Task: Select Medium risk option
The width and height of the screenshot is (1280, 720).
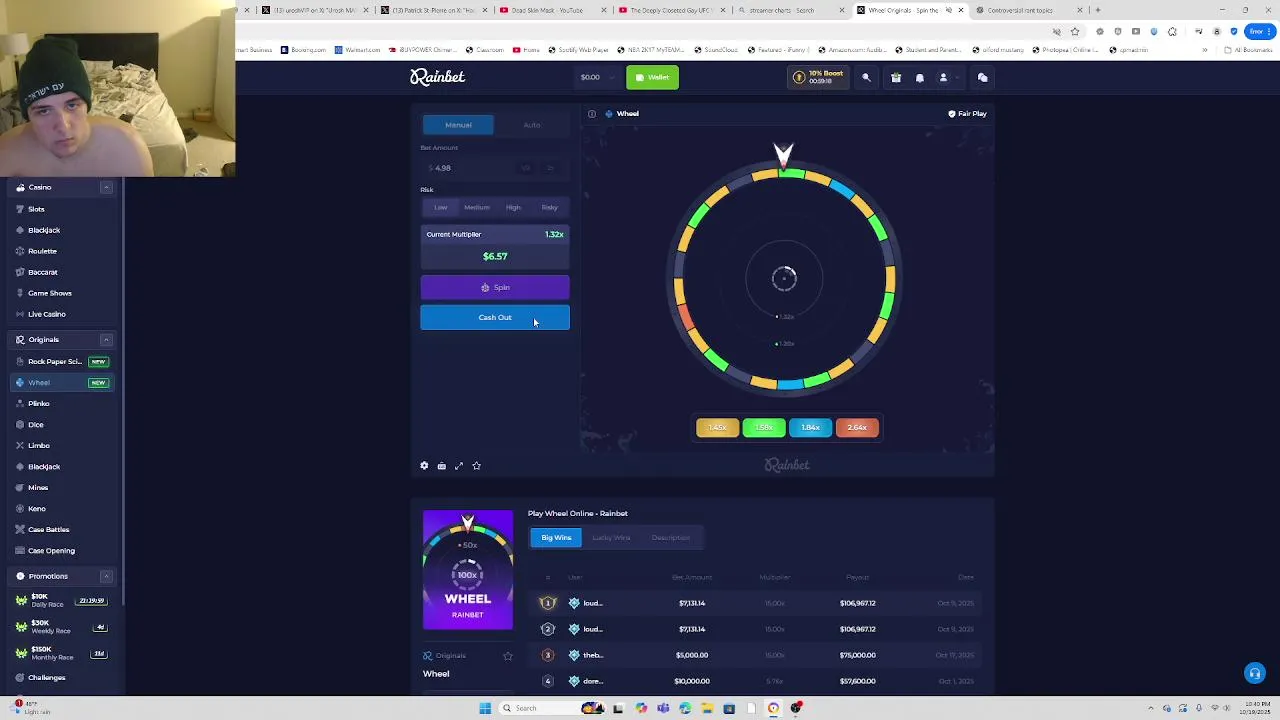Action: 477,207
